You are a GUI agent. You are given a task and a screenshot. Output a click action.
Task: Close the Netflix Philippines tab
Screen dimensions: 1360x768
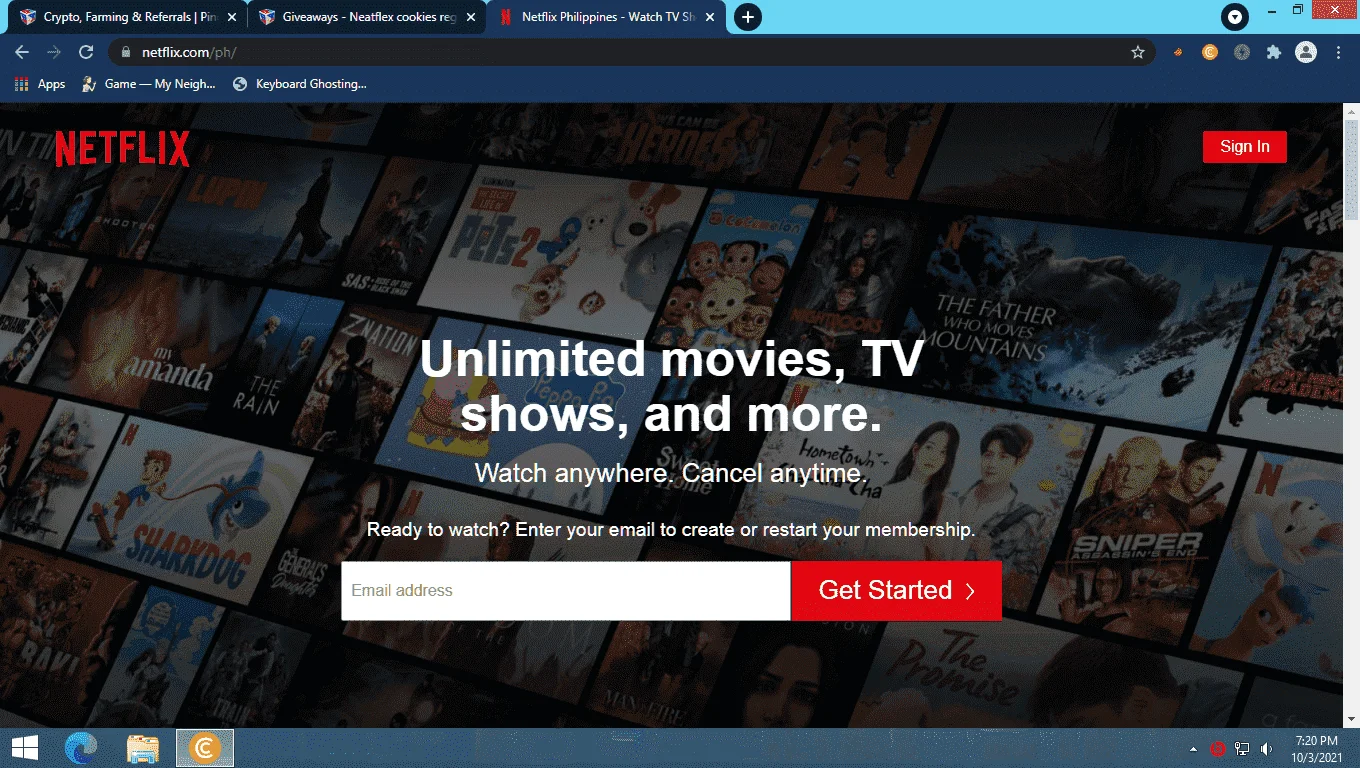click(709, 17)
